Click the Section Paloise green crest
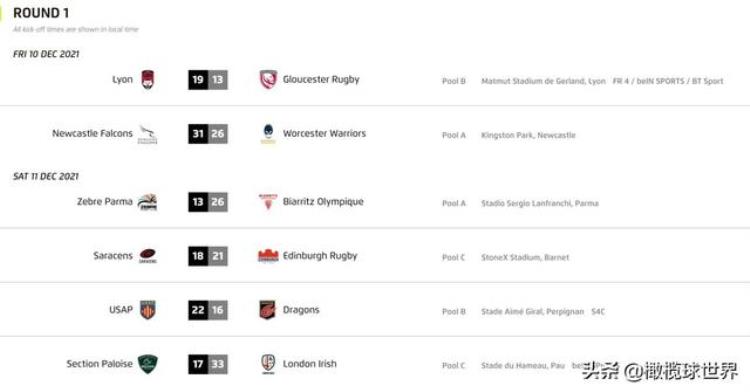The width and height of the screenshot is (750, 392). [148, 364]
